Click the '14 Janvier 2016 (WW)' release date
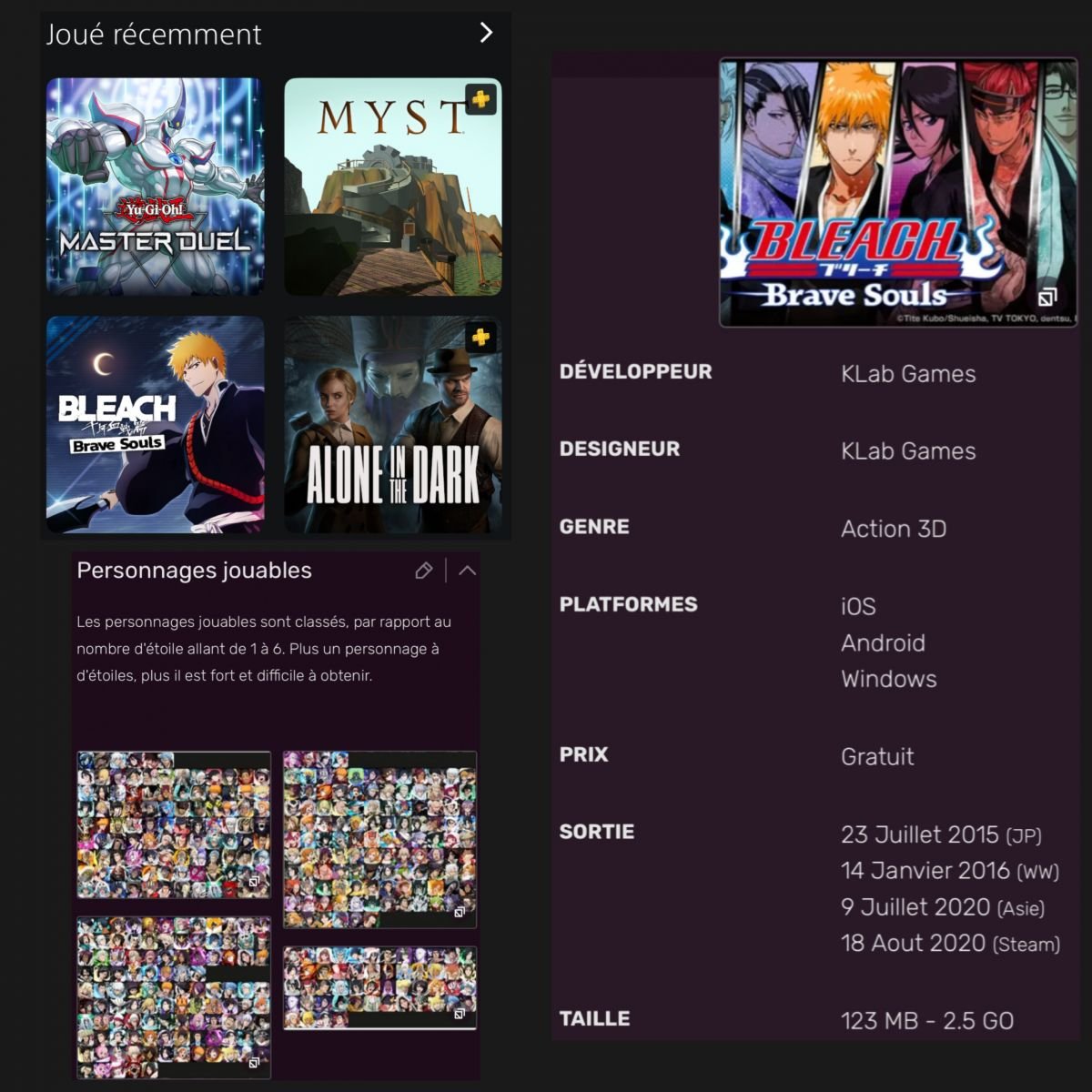The image size is (1092, 1092). (950, 871)
